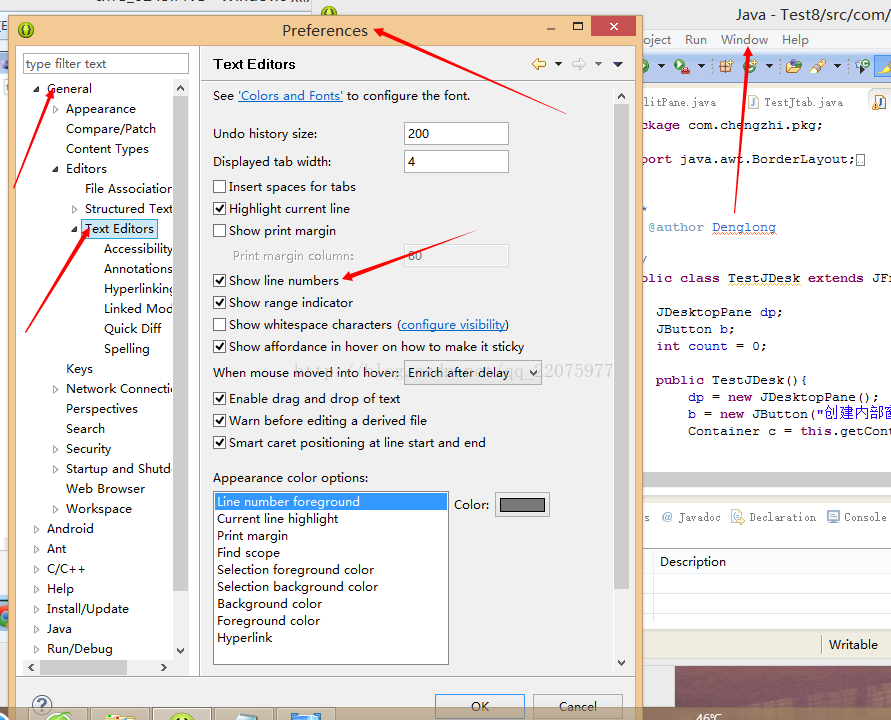Click the preferences tree scroll-down arrow
This screenshot has width=891, height=720.
pos(181,651)
